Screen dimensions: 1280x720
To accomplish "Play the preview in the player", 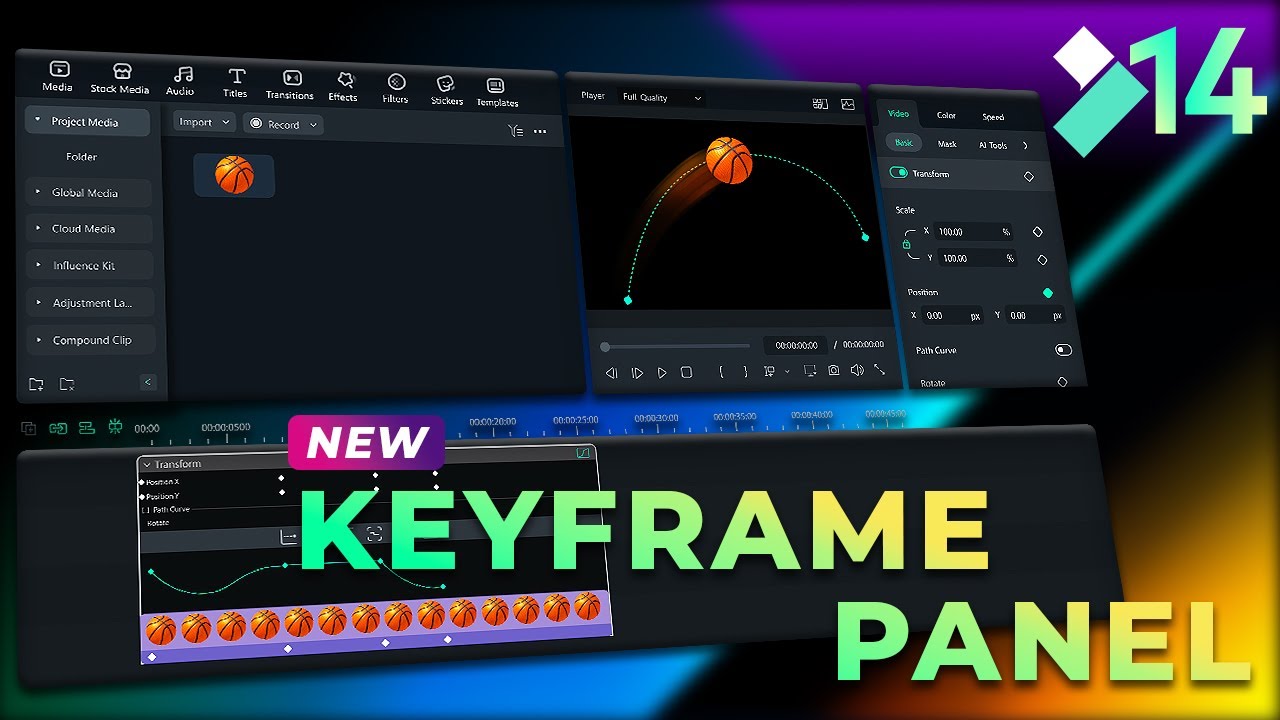I will [662, 373].
